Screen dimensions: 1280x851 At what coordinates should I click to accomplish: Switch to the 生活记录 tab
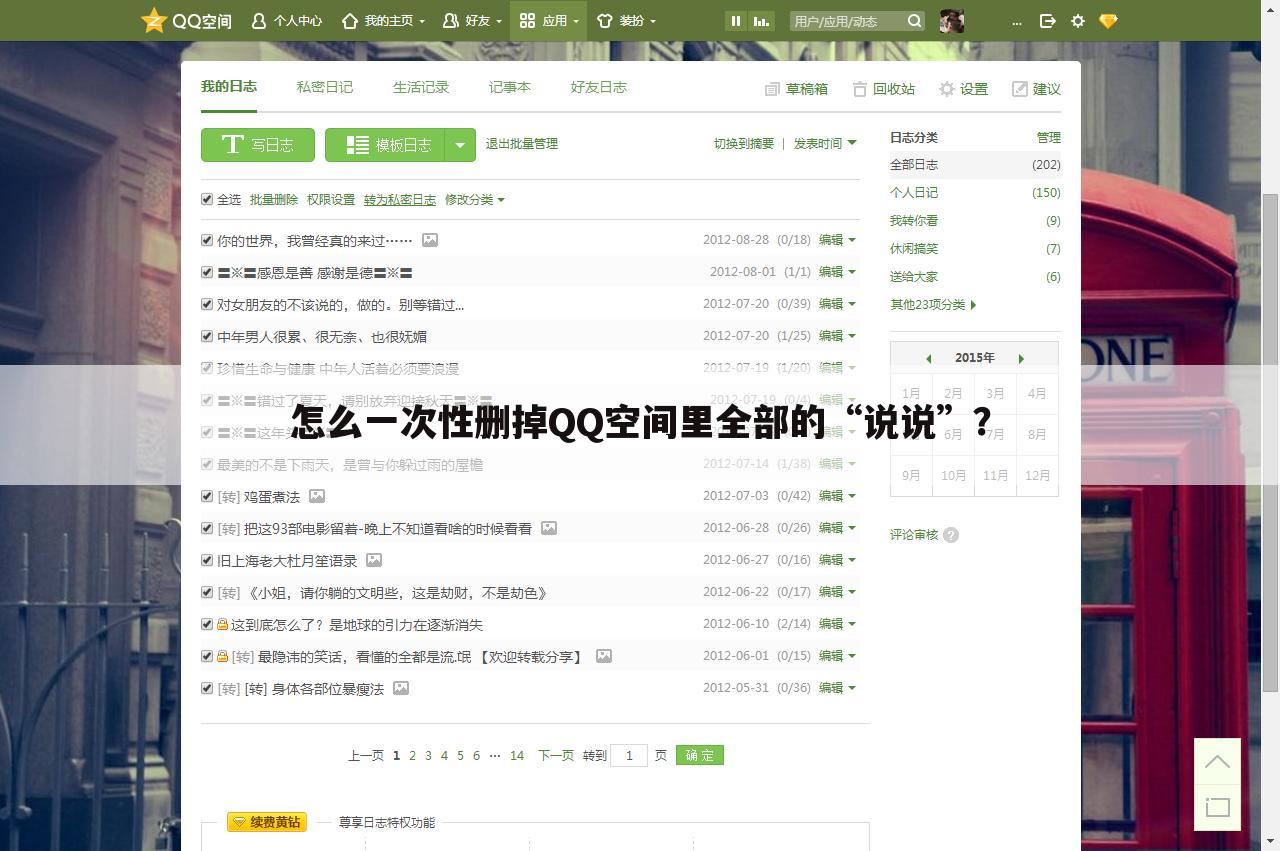421,88
